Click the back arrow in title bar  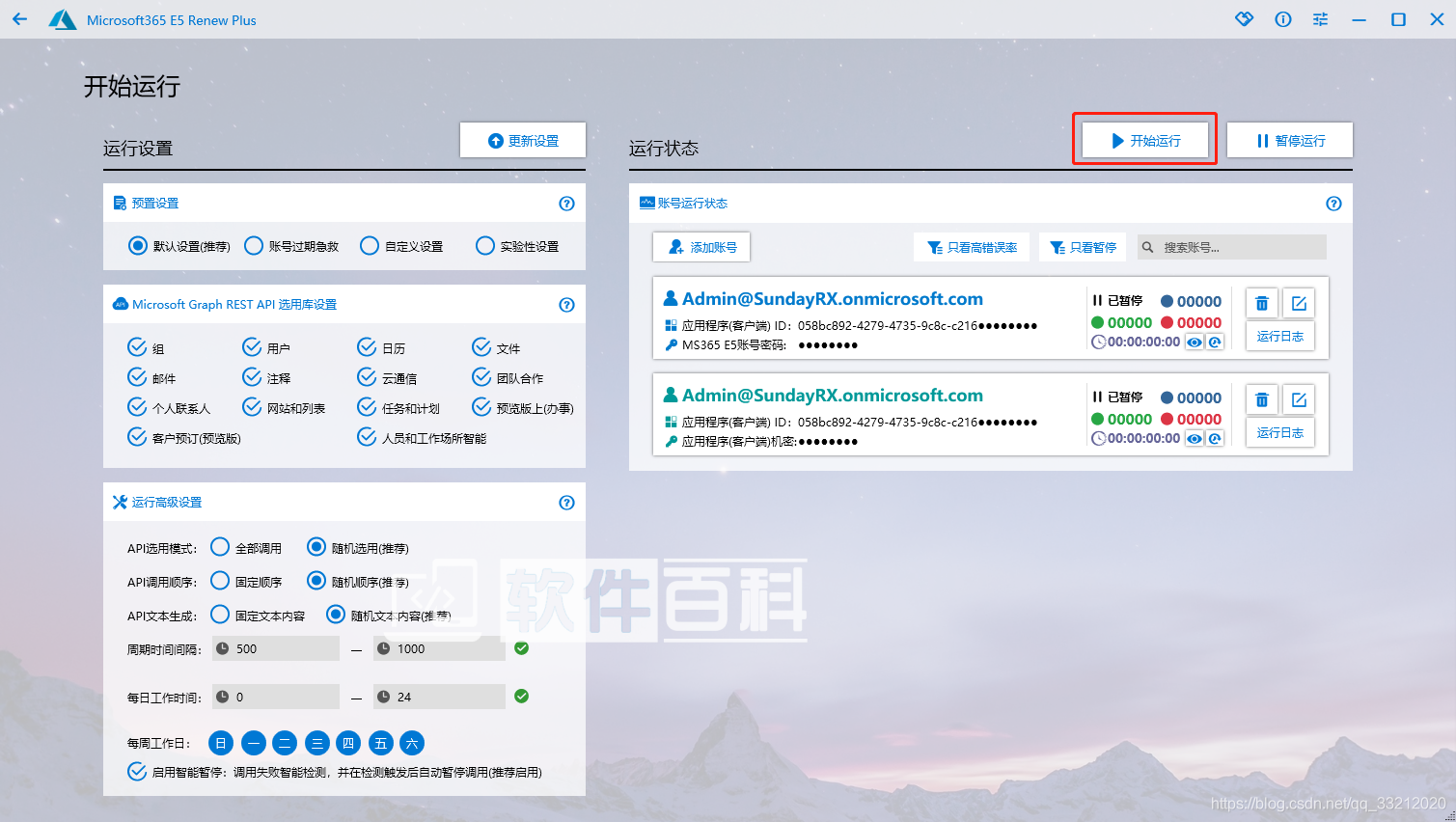tap(20, 19)
